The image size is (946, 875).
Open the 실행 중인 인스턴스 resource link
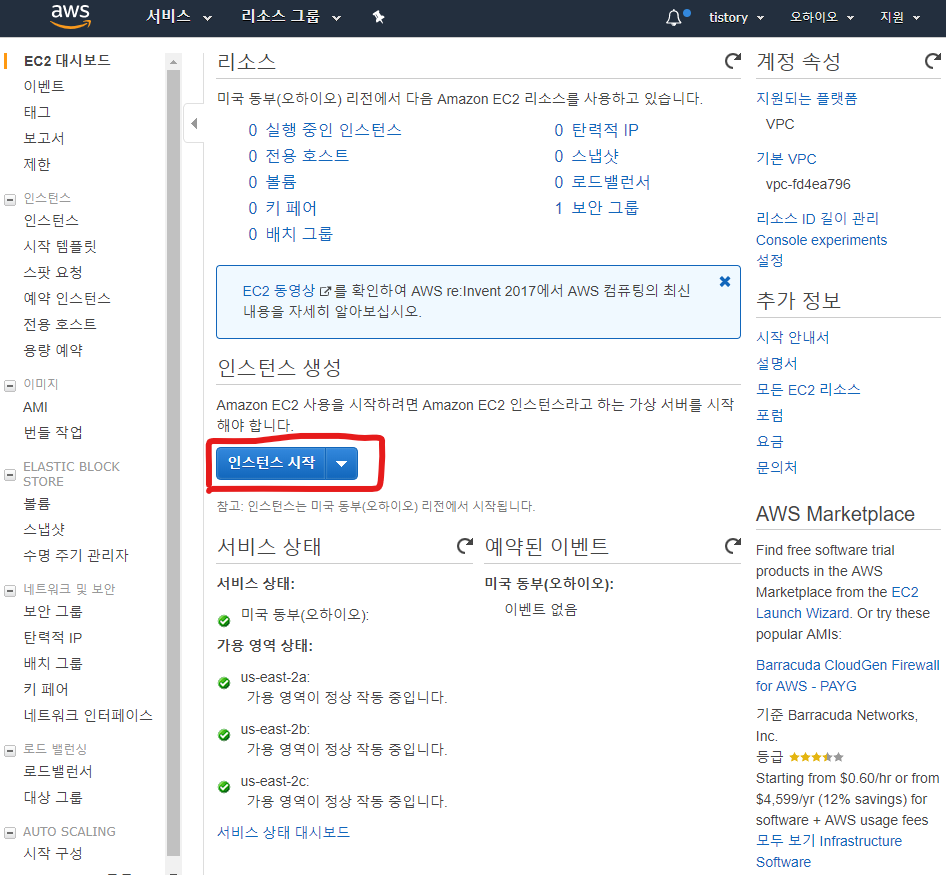point(334,130)
